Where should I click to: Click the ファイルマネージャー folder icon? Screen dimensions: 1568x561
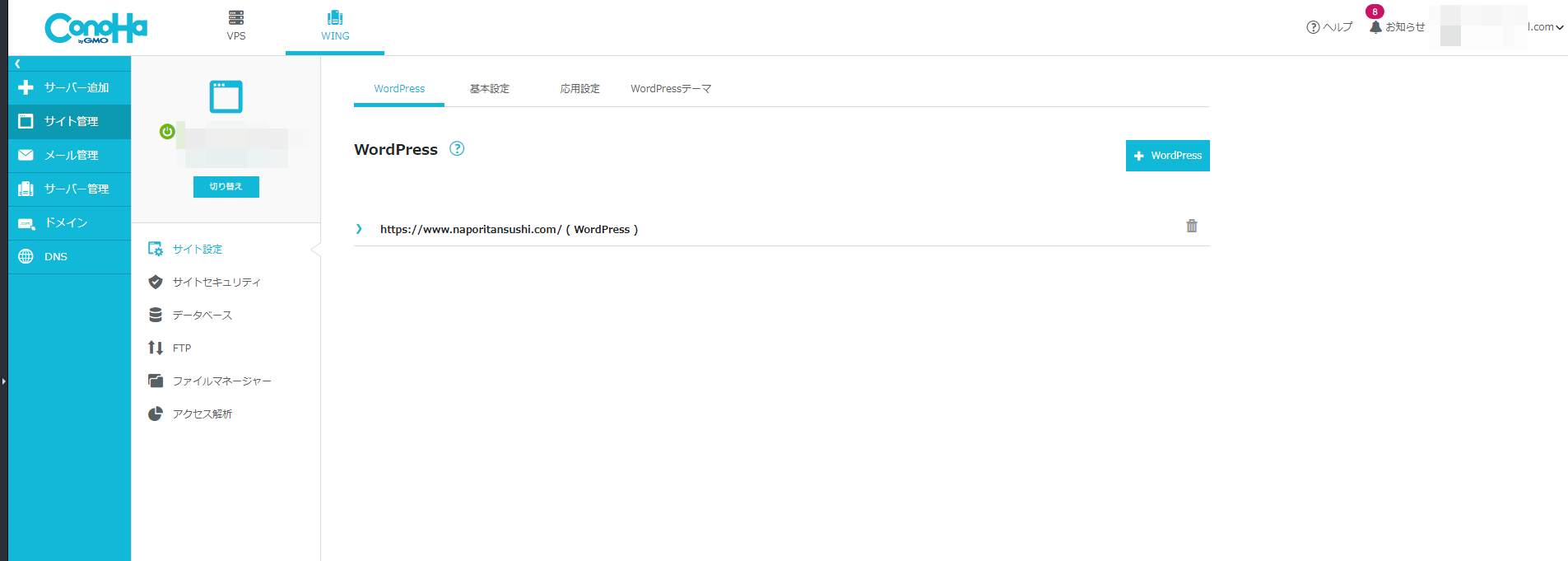click(x=156, y=381)
